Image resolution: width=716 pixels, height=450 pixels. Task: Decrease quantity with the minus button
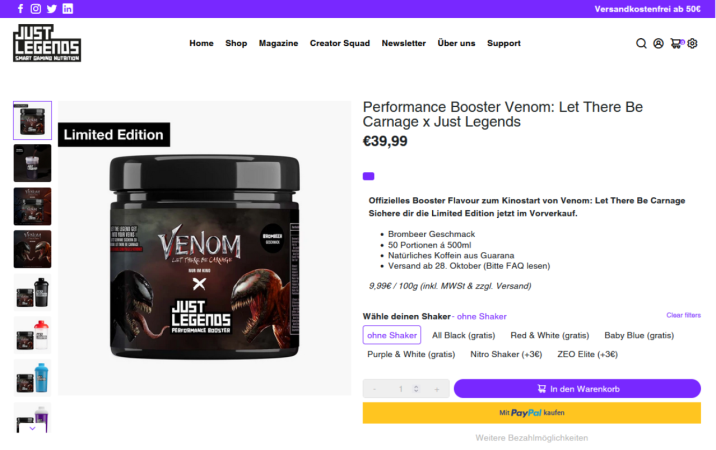pyautogui.click(x=374, y=389)
